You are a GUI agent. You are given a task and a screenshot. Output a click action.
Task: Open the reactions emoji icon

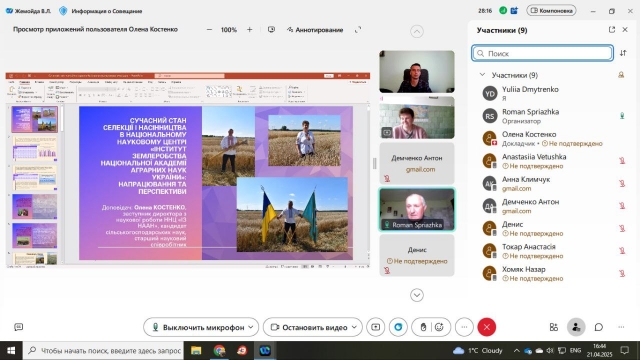(439, 327)
